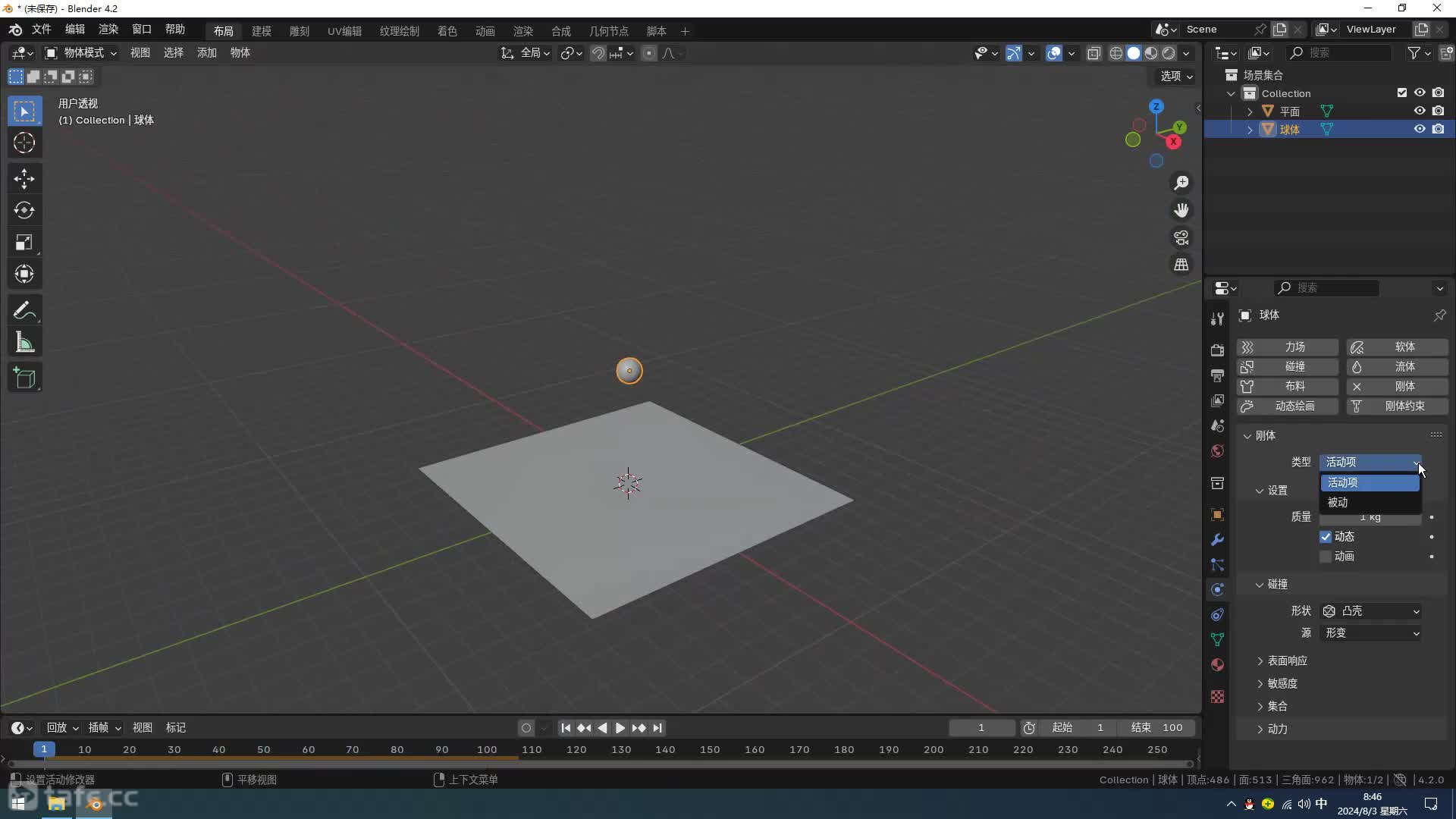Uncheck the 动态 checkbox
The width and height of the screenshot is (1456, 819).
pyautogui.click(x=1326, y=537)
